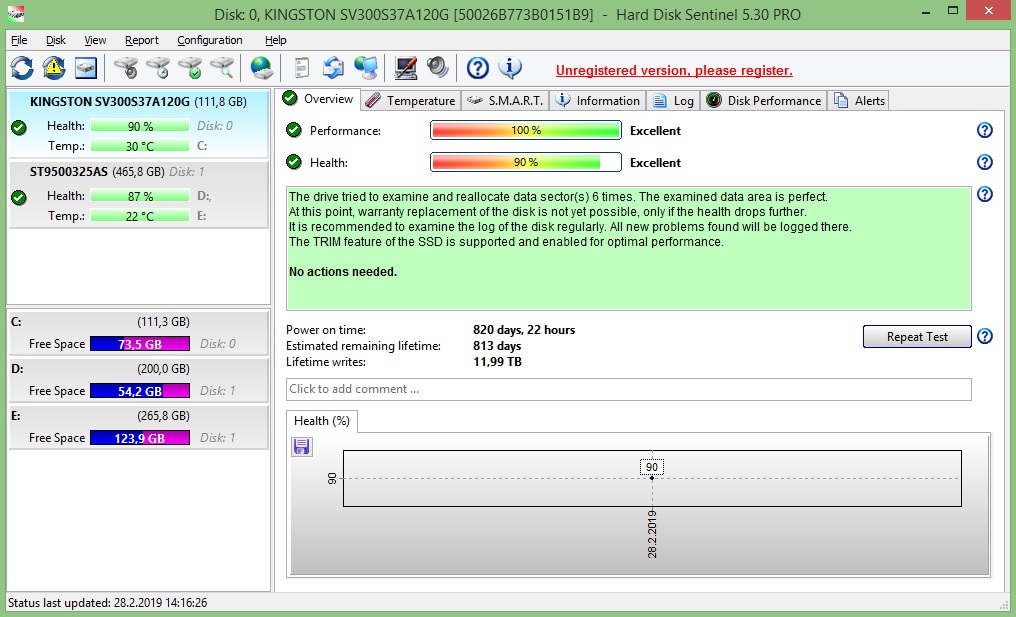This screenshot has width=1016, height=617.
Task: Switch to the Disk Performance tab
Action: click(764, 100)
